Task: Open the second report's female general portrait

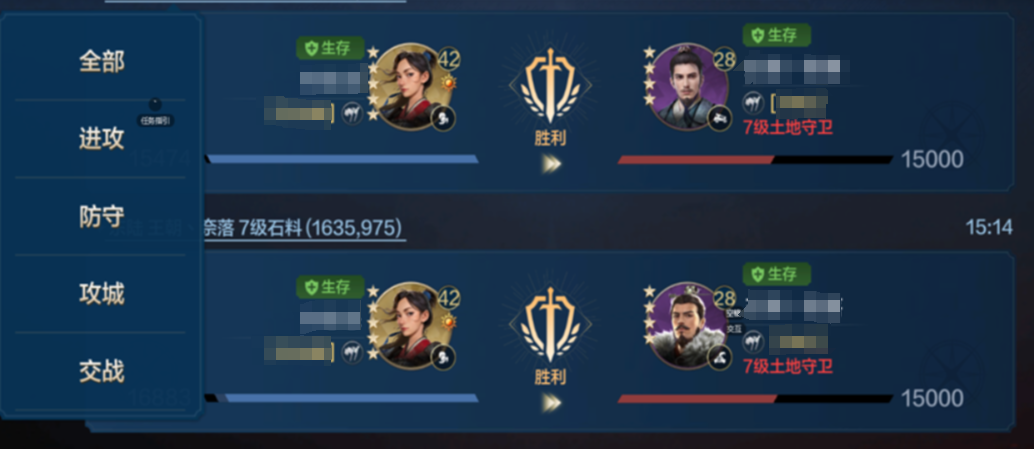Action: click(412, 326)
